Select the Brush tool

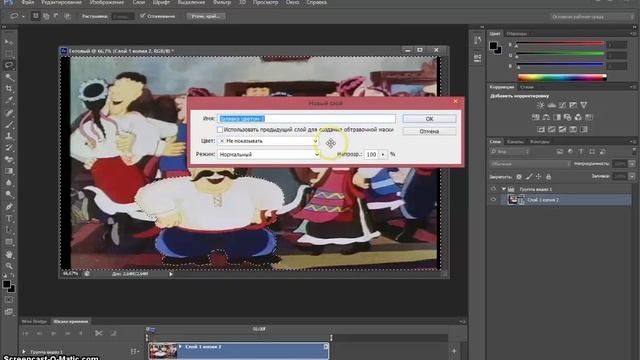[x=9, y=124]
